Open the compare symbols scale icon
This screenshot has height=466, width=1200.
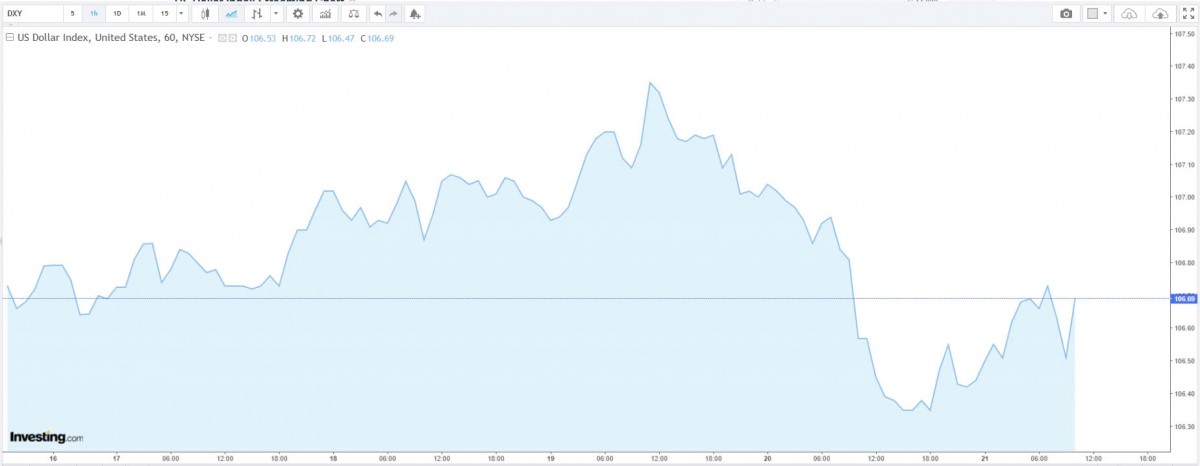point(353,14)
